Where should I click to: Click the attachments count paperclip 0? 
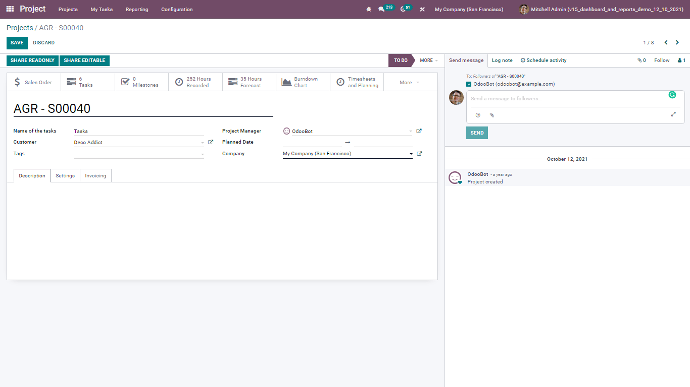coord(642,60)
